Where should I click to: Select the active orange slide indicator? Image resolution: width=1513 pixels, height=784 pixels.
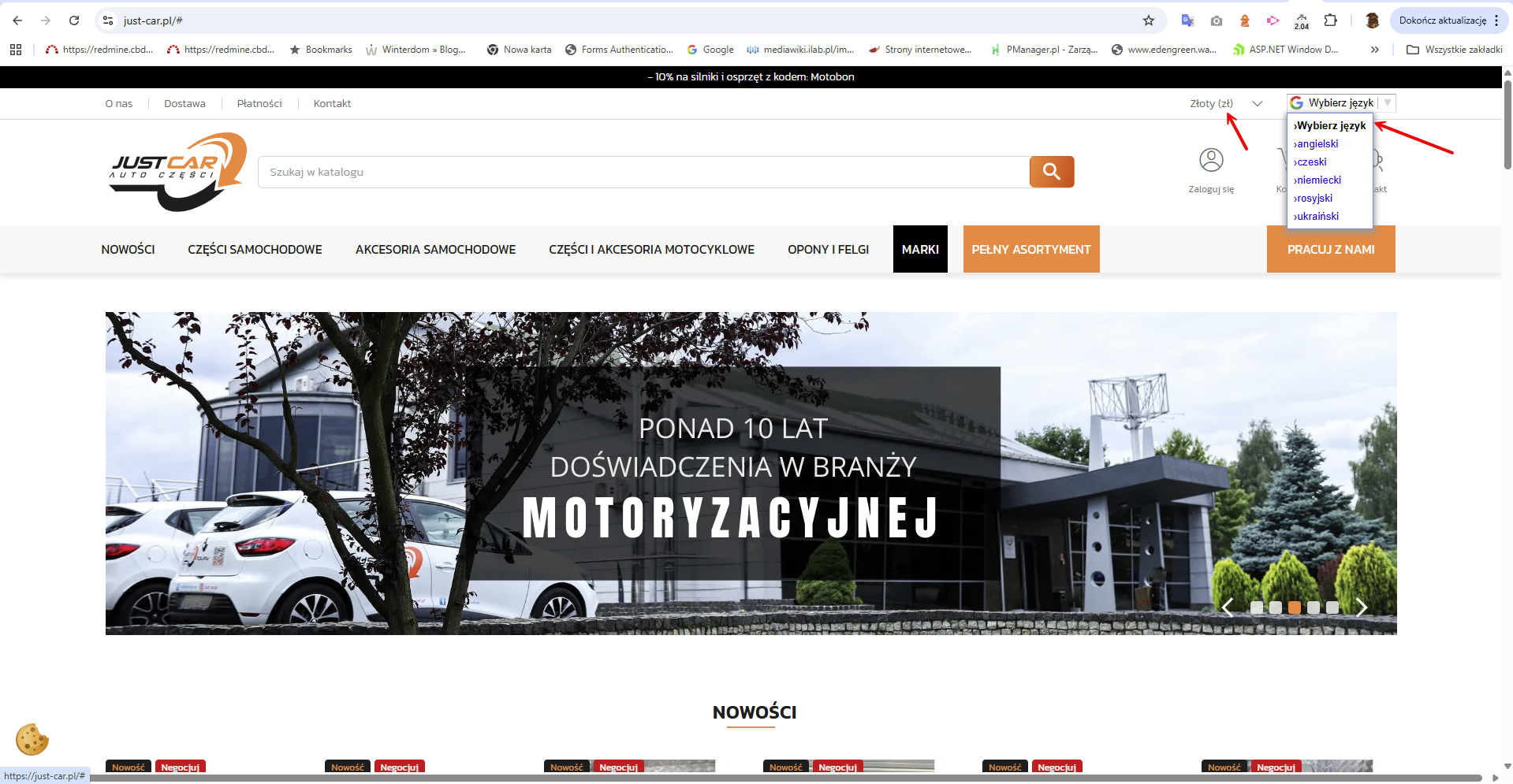tap(1295, 608)
